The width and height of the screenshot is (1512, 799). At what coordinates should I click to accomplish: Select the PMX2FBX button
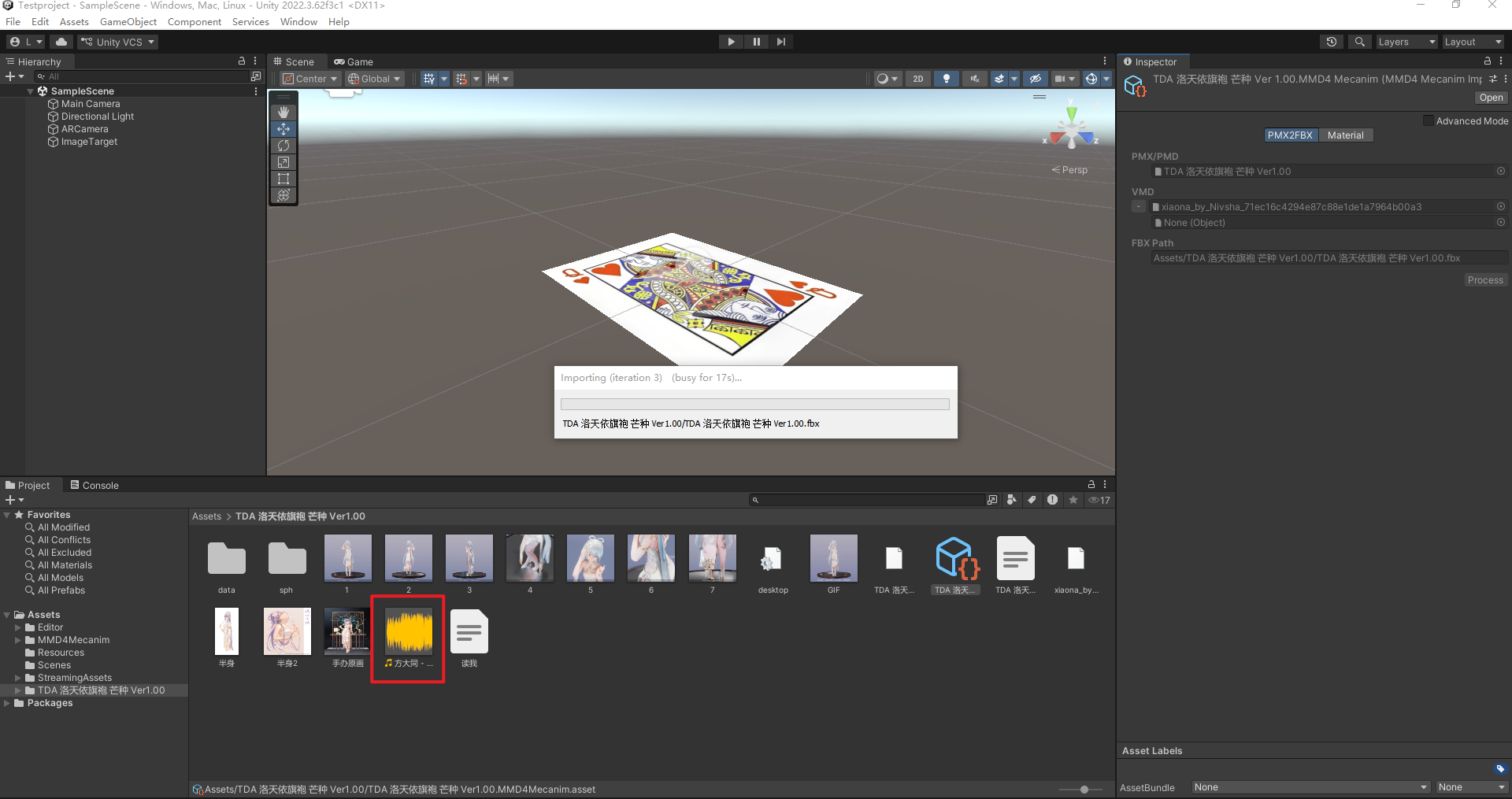coord(1290,135)
